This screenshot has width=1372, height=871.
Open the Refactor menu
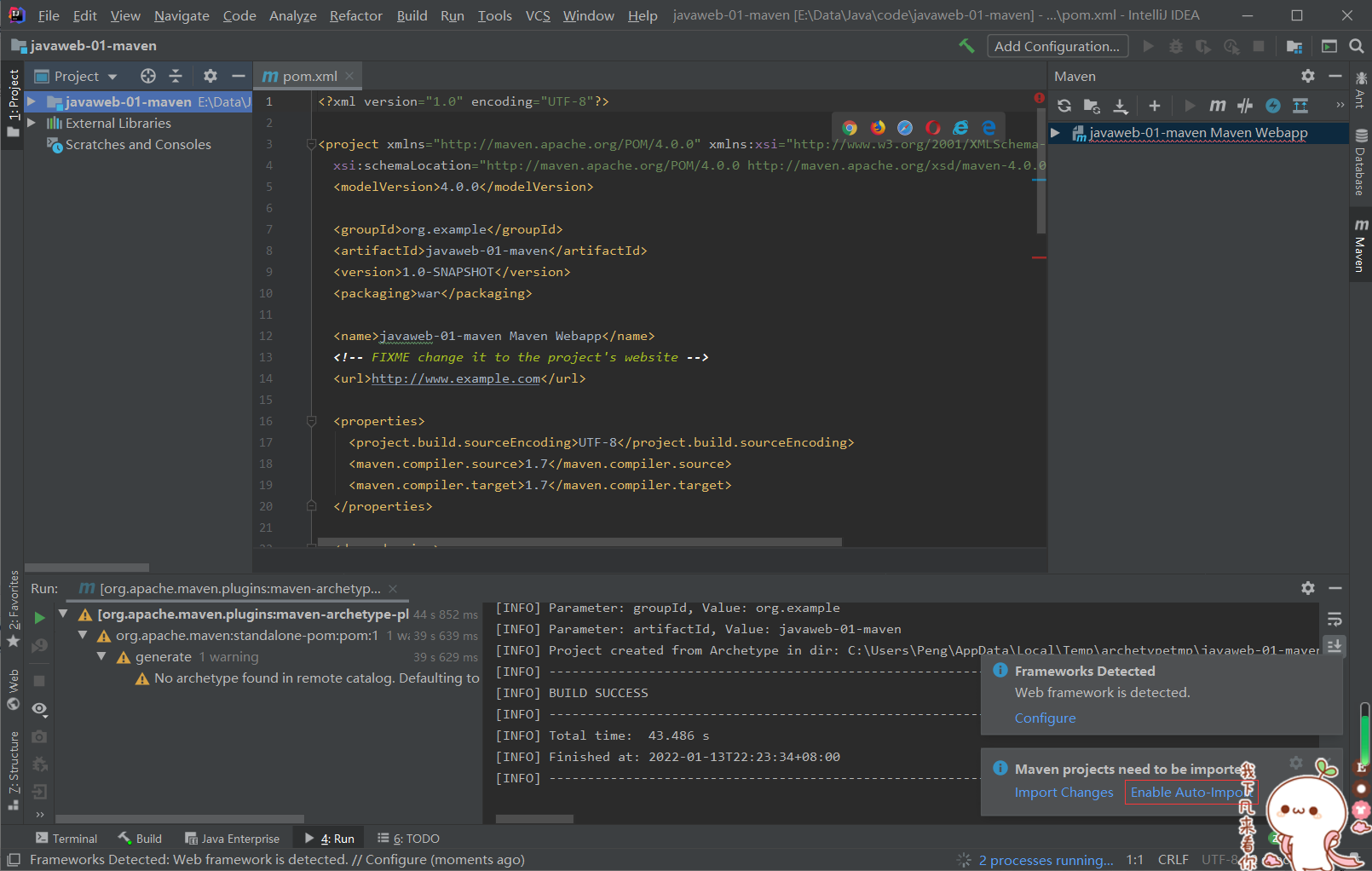pos(355,15)
